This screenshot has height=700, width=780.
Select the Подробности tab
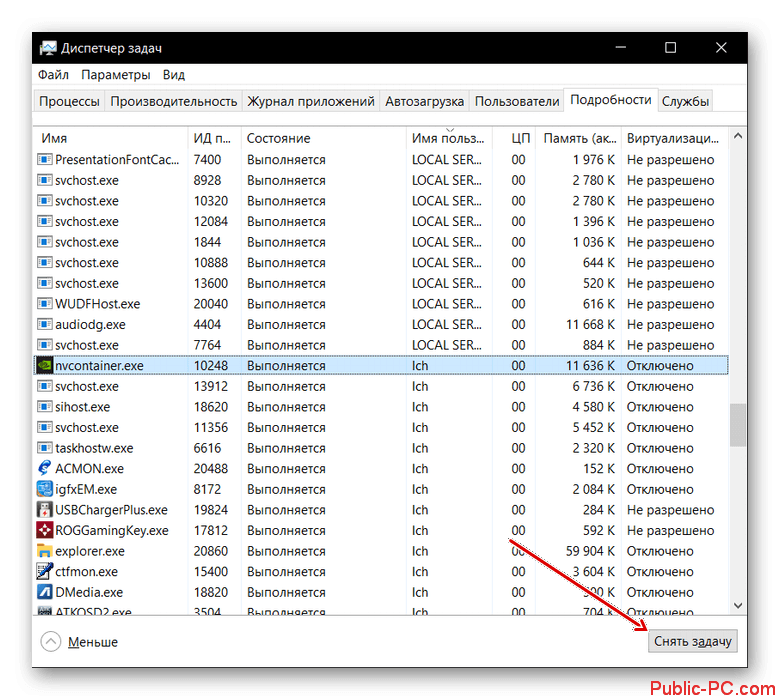pos(610,100)
